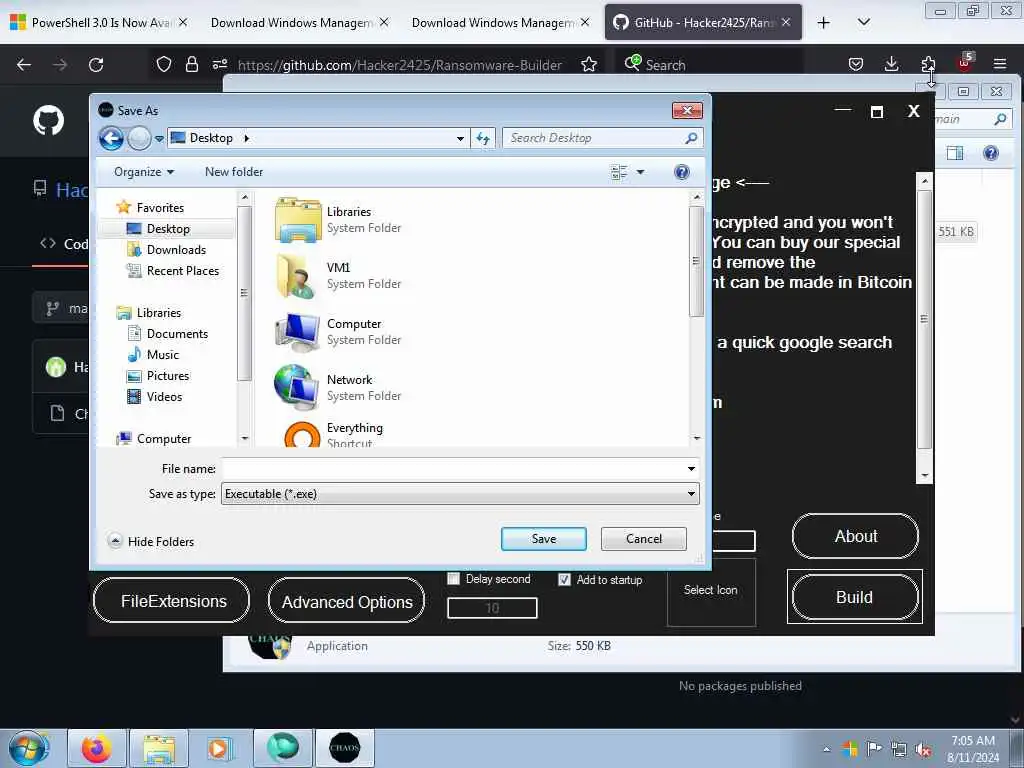Screen dimensions: 1024x768
Task: Select the GitHub Hacker2425 browser tab
Action: click(x=703, y=23)
